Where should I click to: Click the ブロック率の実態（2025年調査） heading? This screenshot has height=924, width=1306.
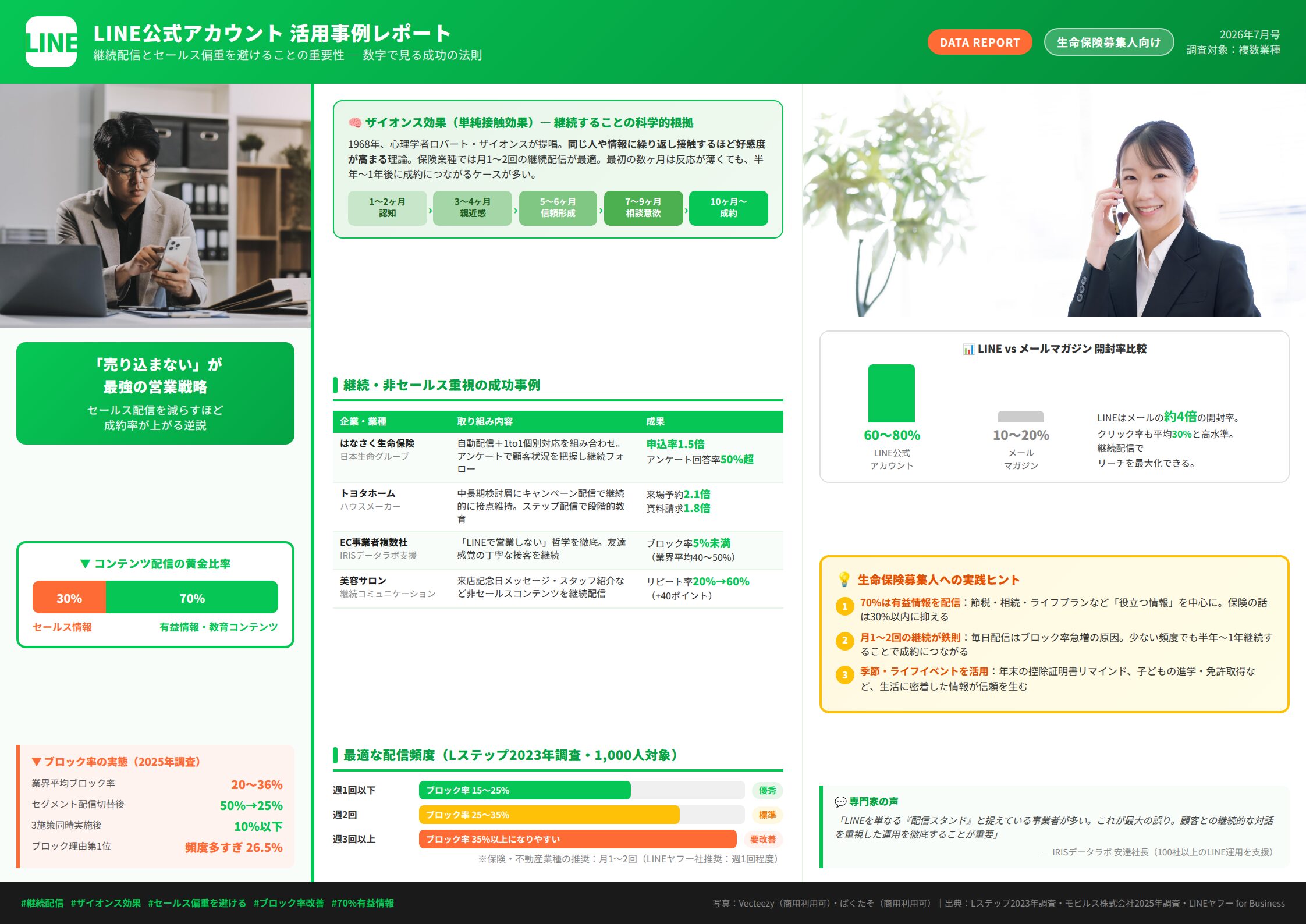click(116, 762)
